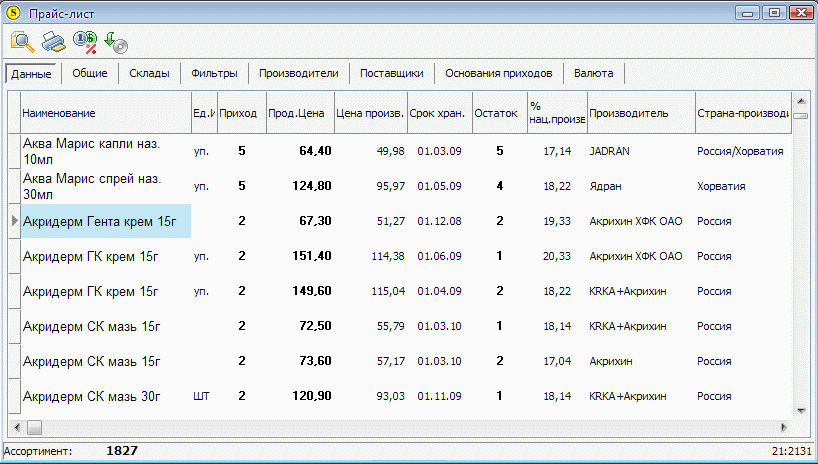The width and height of the screenshot is (818, 464).
Task: Click the ШТ unit cell
Action: point(201,397)
